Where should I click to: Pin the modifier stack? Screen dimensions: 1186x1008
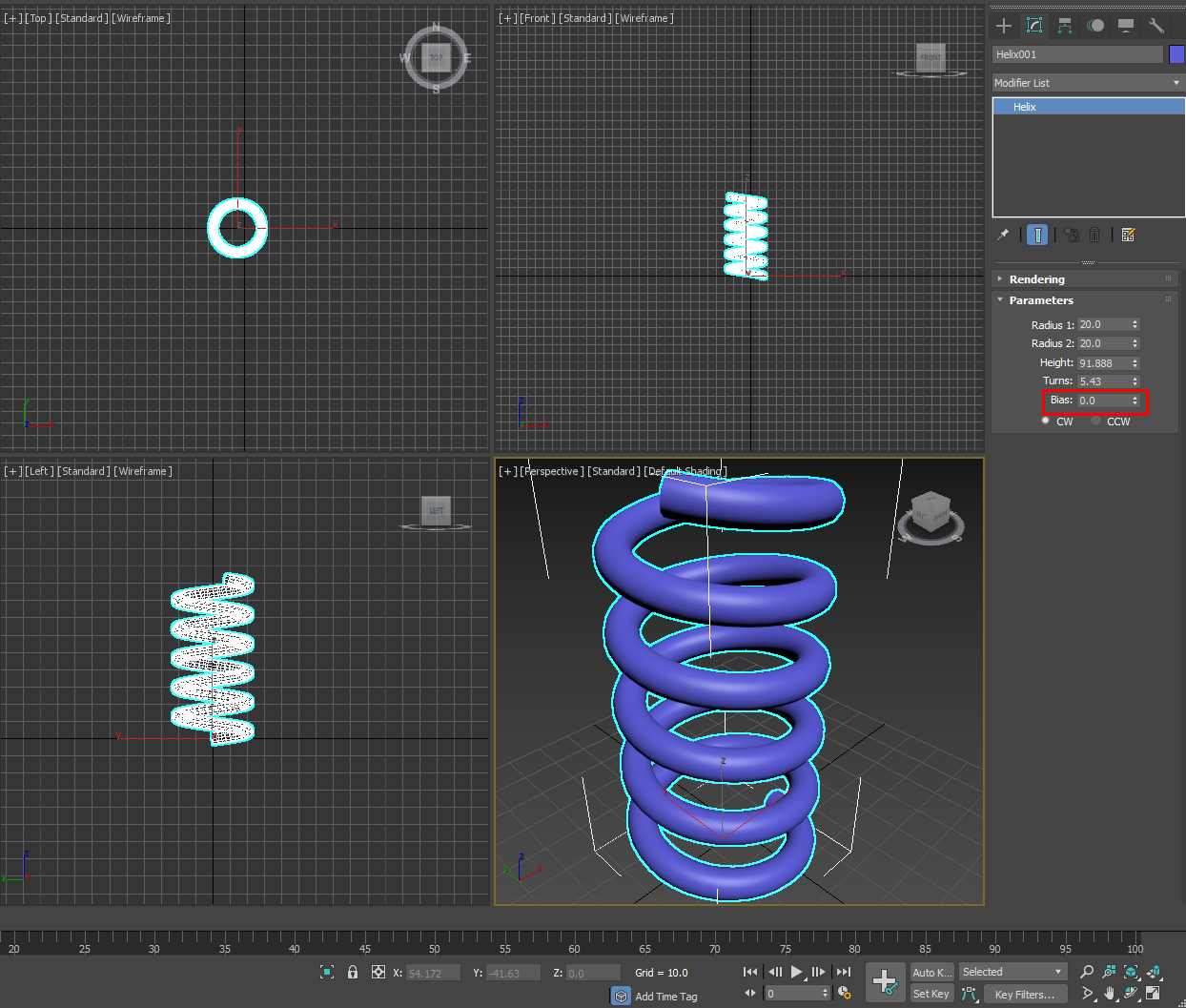pyautogui.click(x=1003, y=235)
